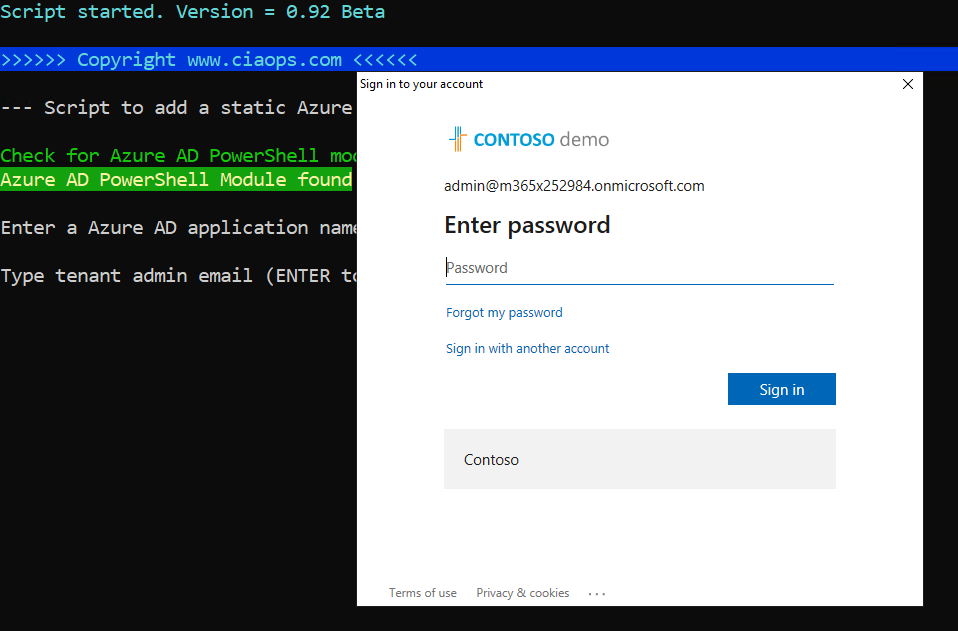The height and width of the screenshot is (631, 958).
Task: Click the 'CONTOSO demo' brand text
Action: pyautogui.click(x=541, y=140)
